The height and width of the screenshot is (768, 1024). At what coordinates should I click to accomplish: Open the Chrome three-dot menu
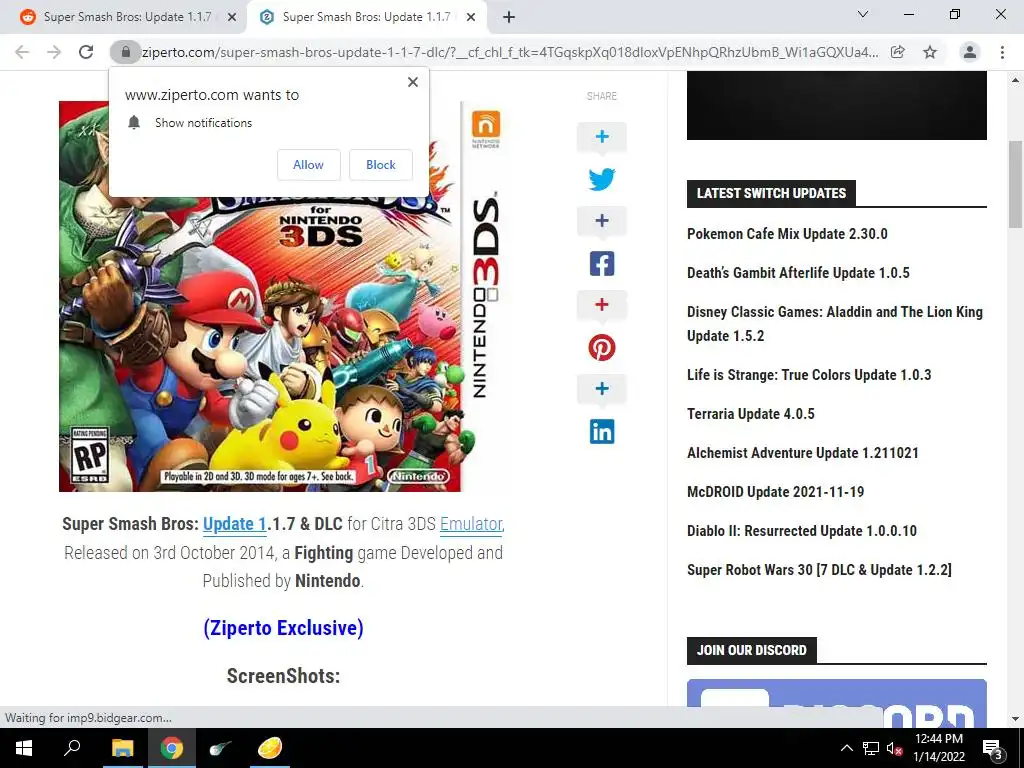(1002, 52)
